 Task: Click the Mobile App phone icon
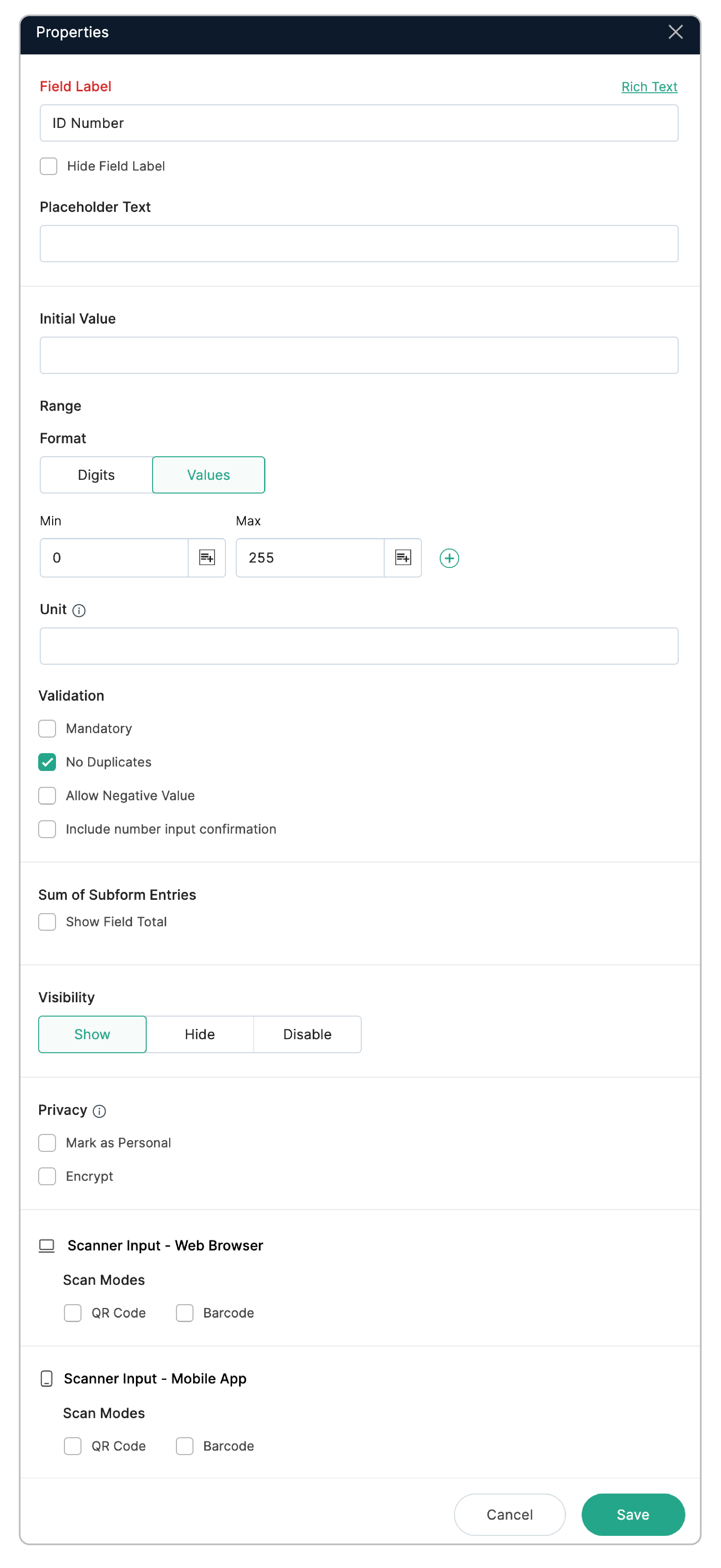(x=46, y=1379)
